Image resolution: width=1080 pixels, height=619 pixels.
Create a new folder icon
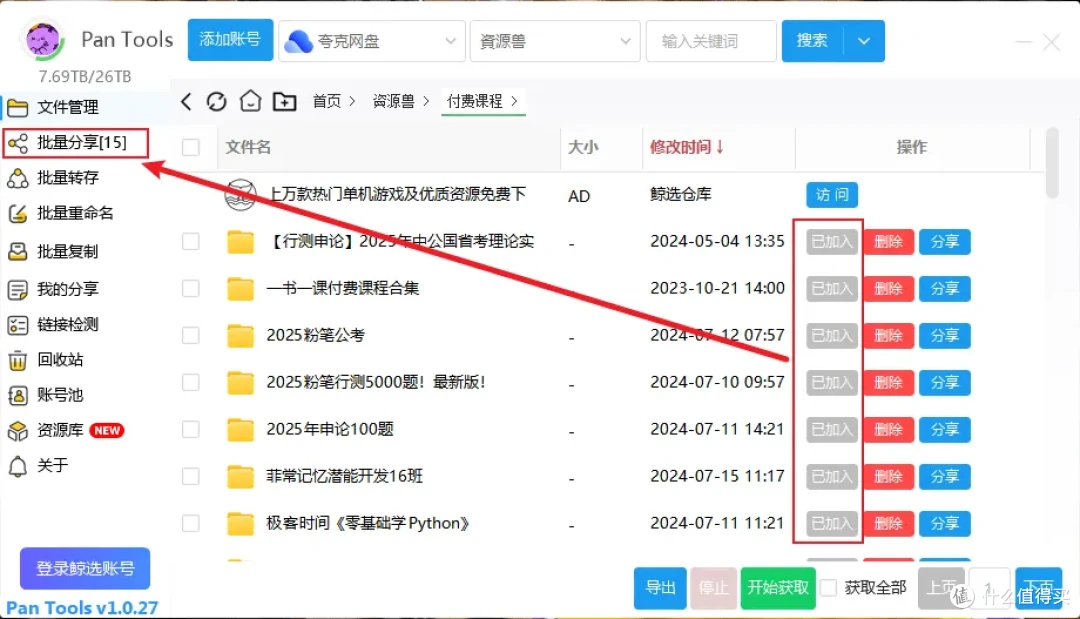click(x=284, y=102)
